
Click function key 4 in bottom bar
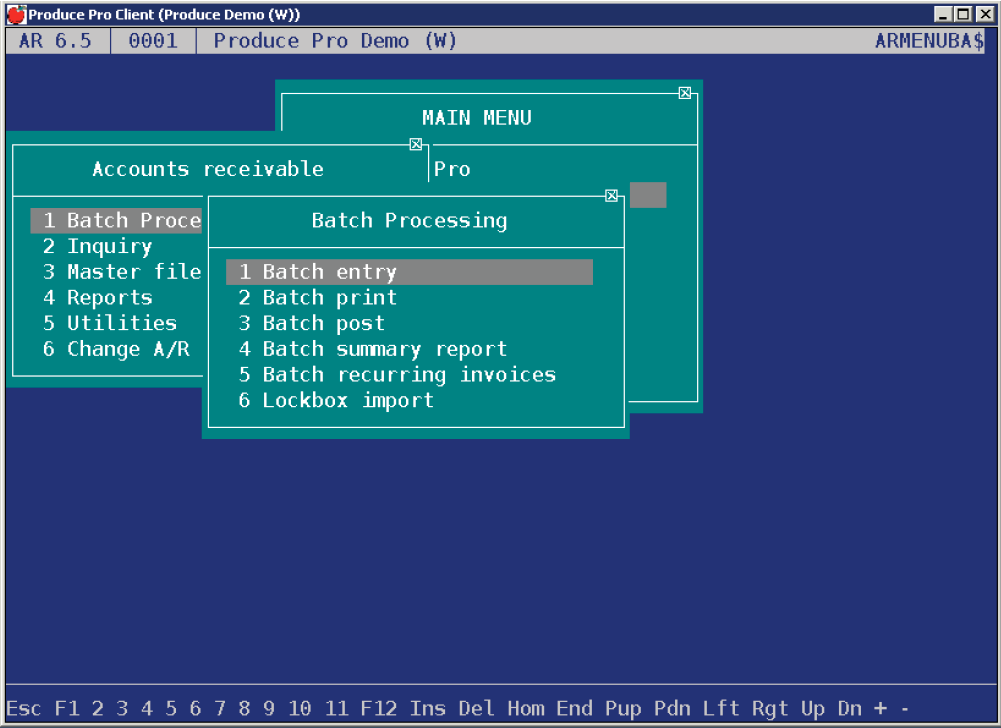(x=147, y=708)
